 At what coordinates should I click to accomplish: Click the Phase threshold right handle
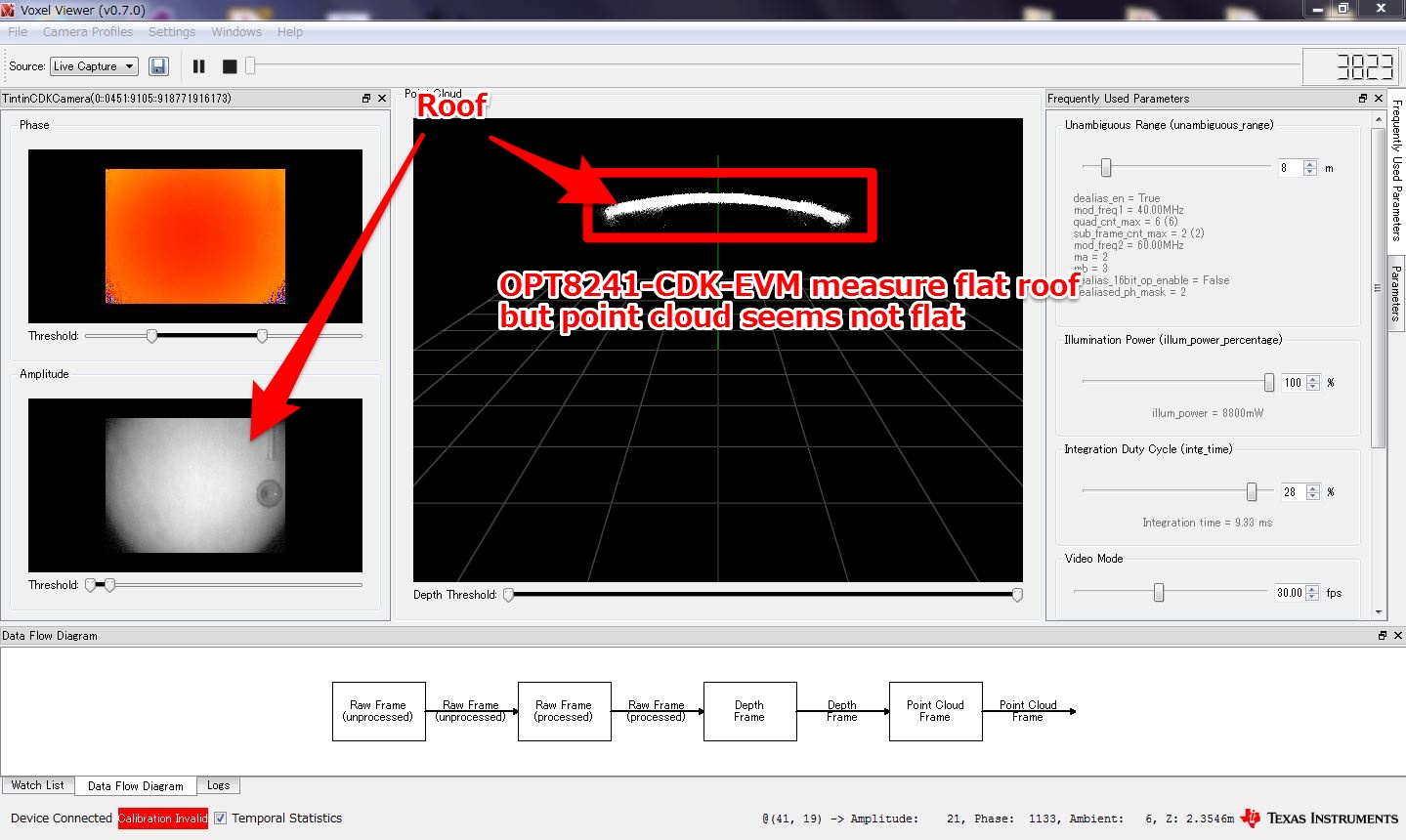coord(262,336)
